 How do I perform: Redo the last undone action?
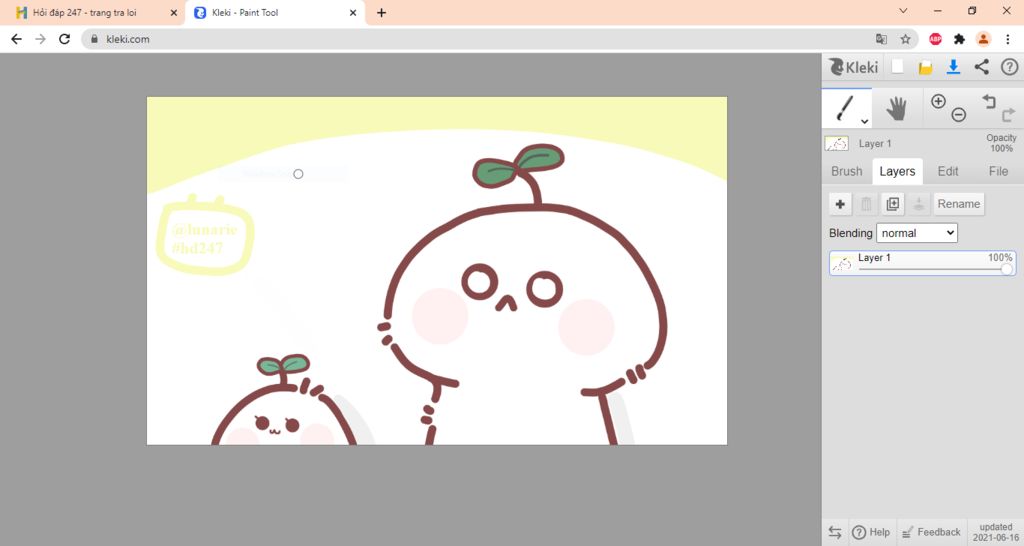pyautogui.click(x=1008, y=115)
